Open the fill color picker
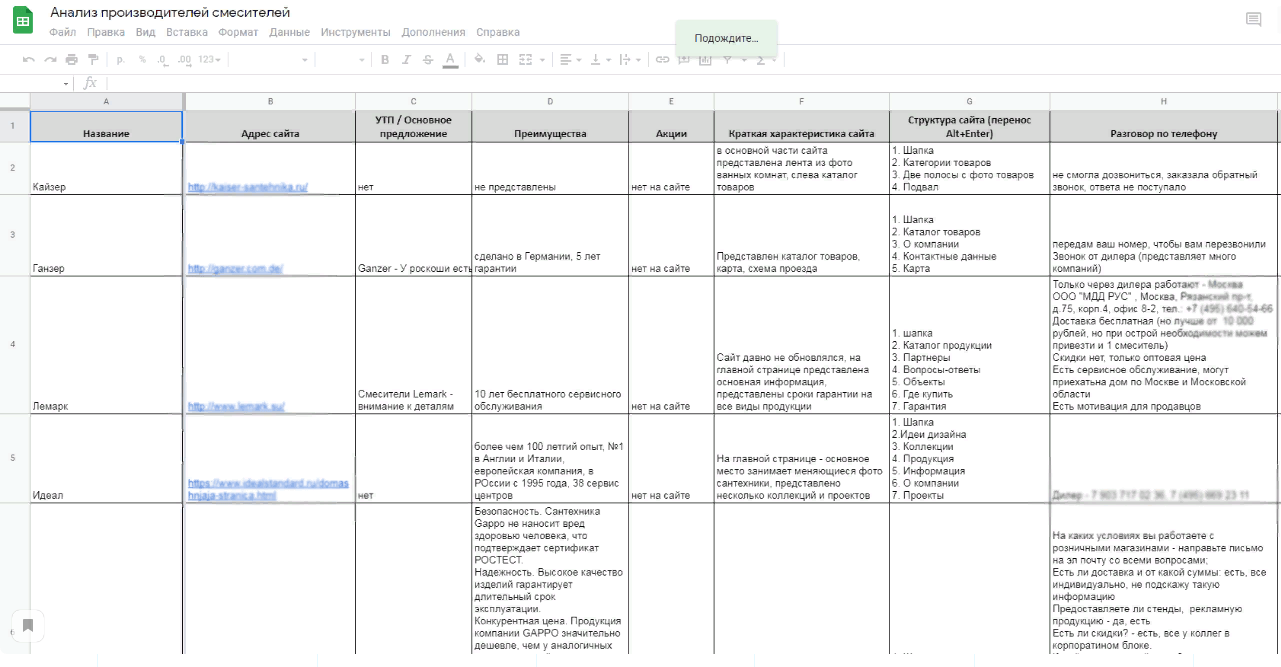1281x667 pixels. (x=479, y=60)
